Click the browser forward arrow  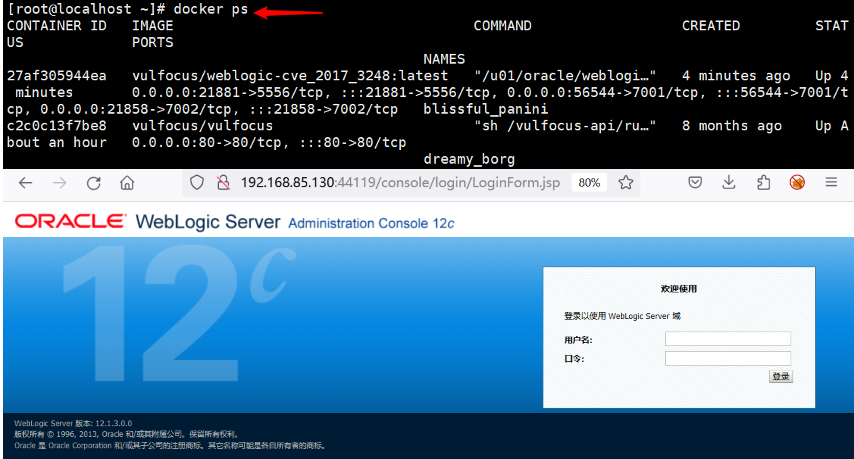59,183
